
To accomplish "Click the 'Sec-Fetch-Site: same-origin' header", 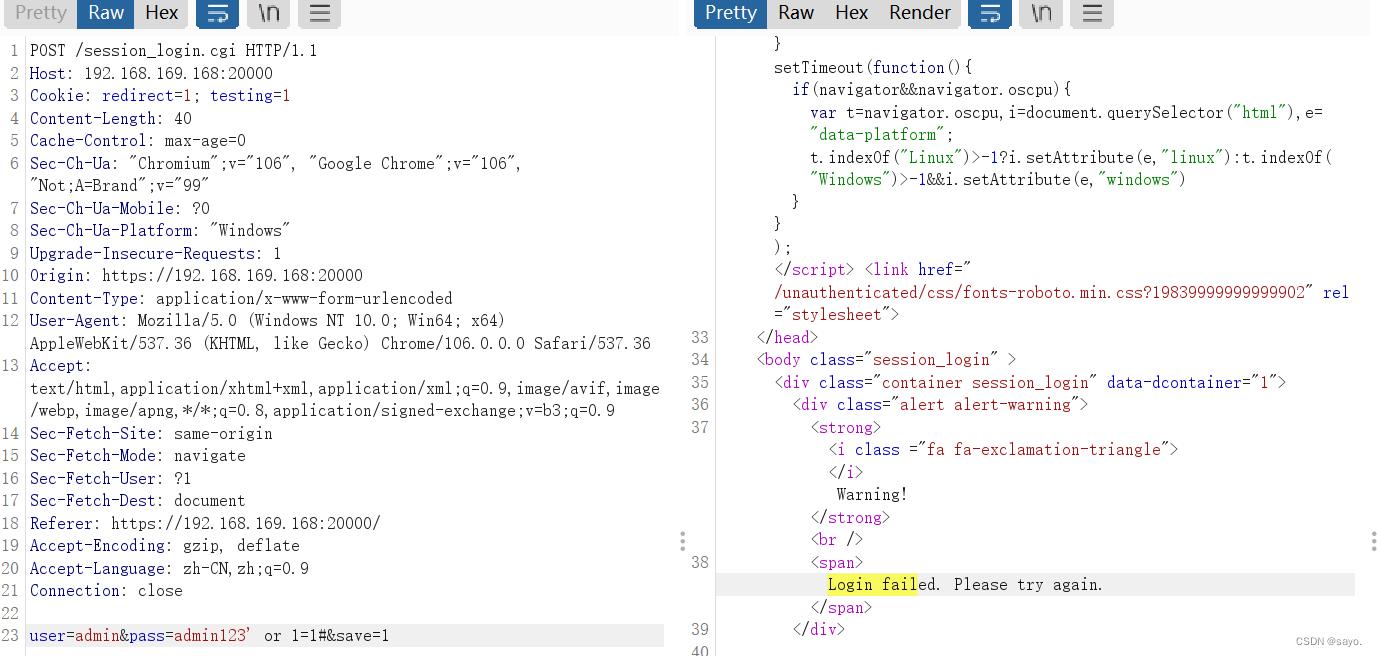I will tap(151, 433).
